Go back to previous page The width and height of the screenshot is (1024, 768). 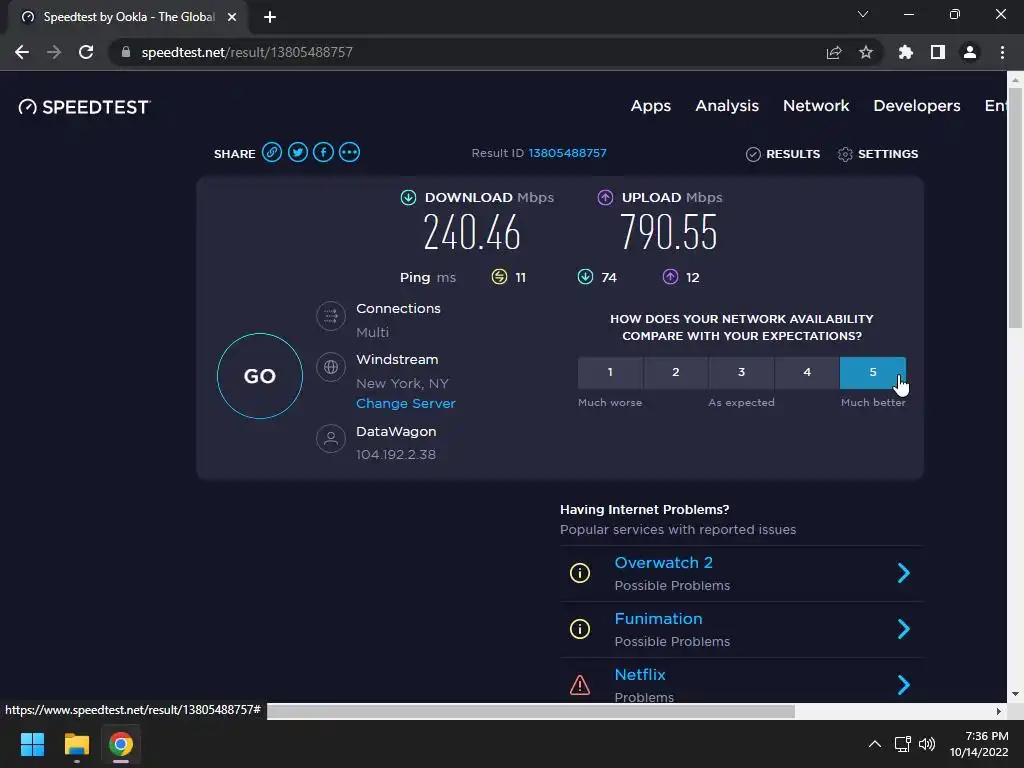[22, 52]
